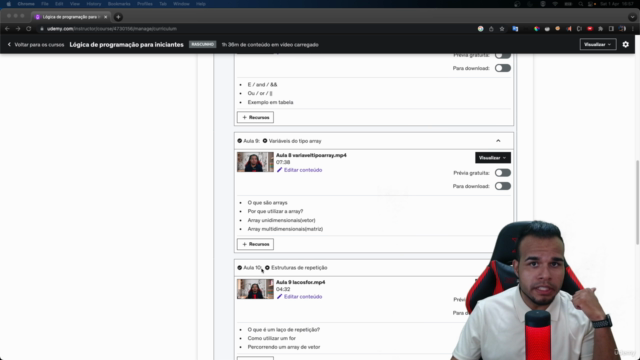The width and height of the screenshot is (640, 360).
Task: Open the course settings gear icon
Action: click(625, 44)
